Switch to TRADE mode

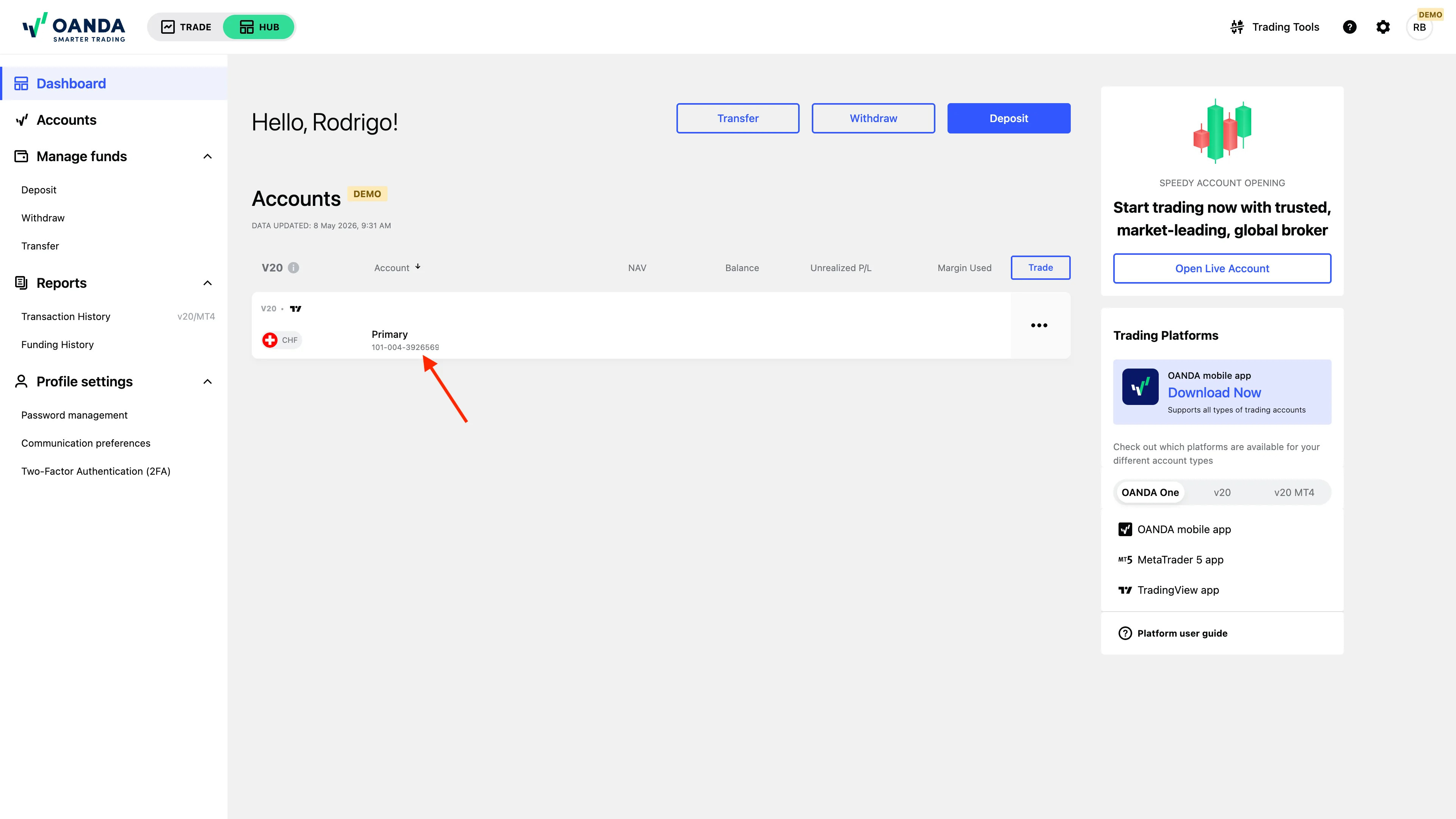coord(186,27)
